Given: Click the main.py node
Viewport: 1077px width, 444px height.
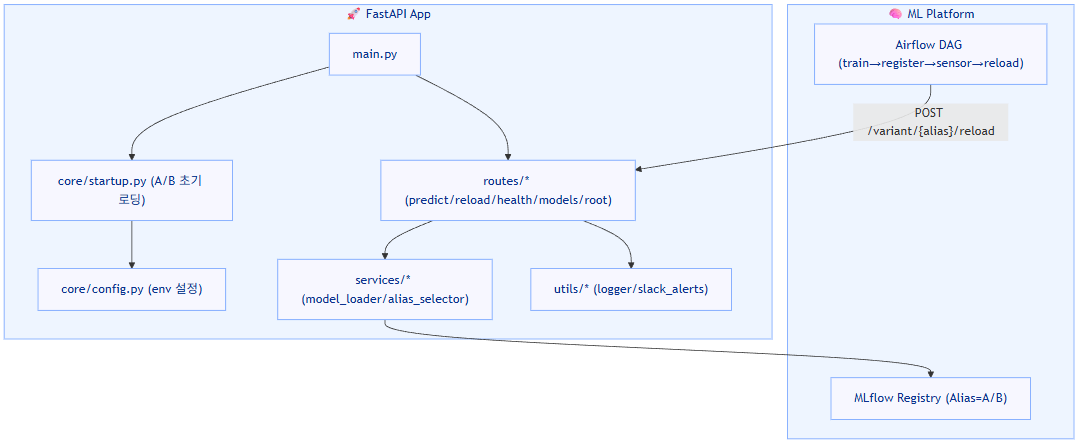Looking at the screenshot, I should [375, 55].
